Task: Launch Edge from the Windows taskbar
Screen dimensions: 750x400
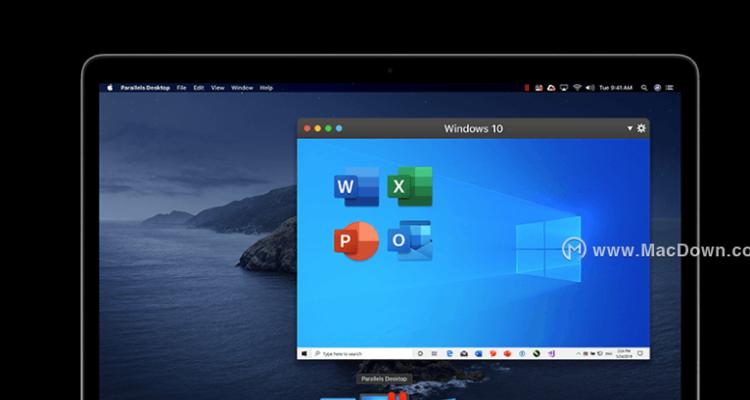Action: 450,354
